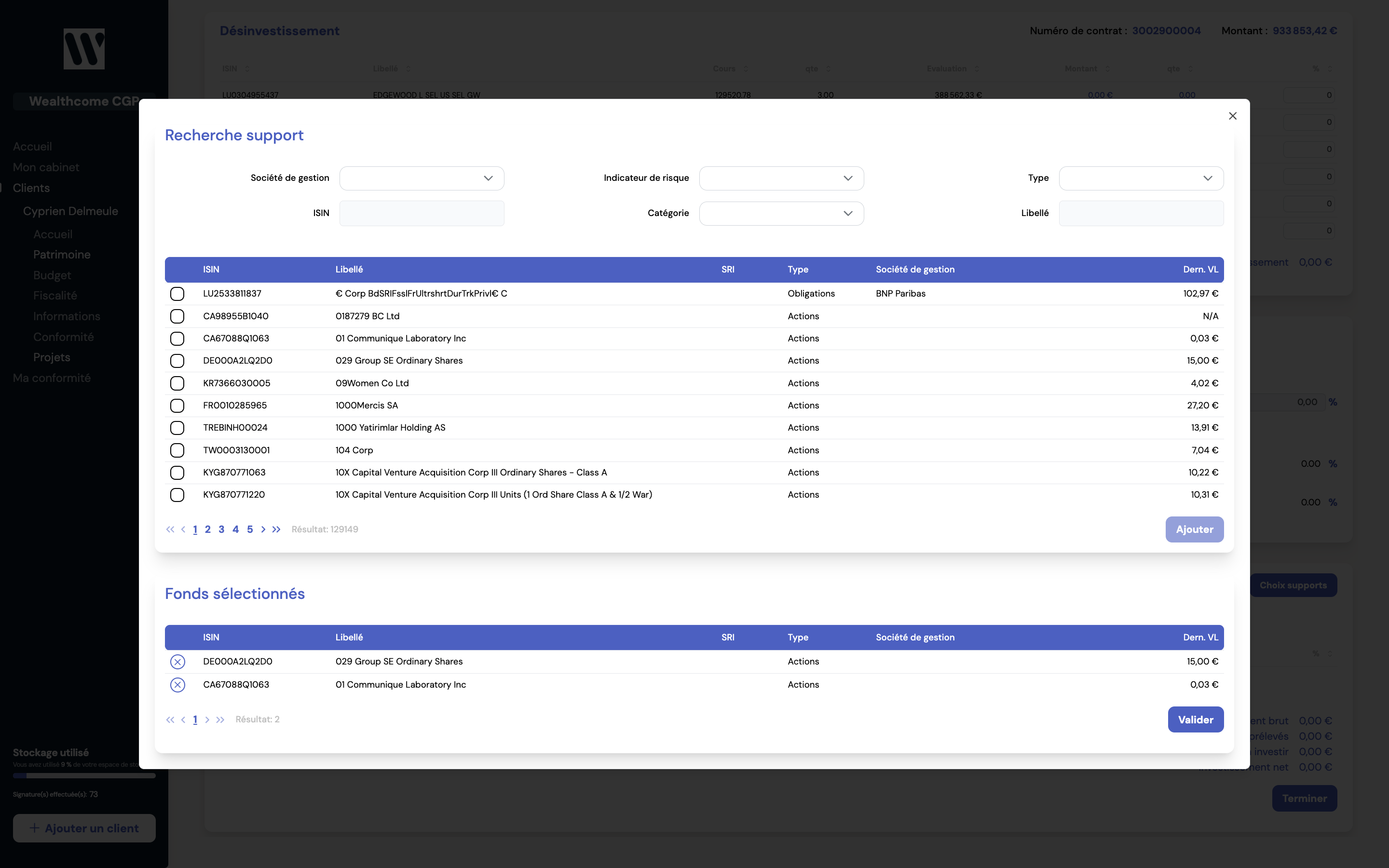1389x868 pixels.
Task: Tick the 09Women Co Ltd checkbox
Action: pos(177,383)
